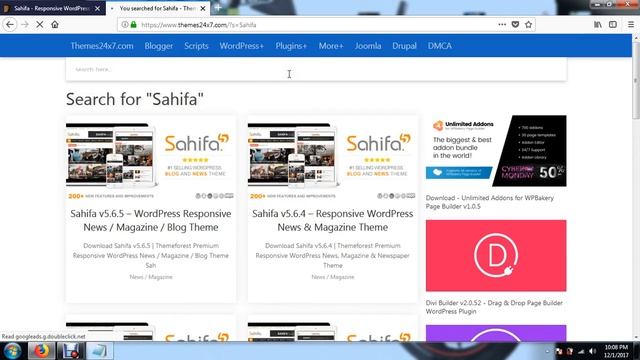Image resolution: width=640 pixels, height=360 pixels.
Task: Click the taskbar icon right of floppy disk
Action: point(99,351)
